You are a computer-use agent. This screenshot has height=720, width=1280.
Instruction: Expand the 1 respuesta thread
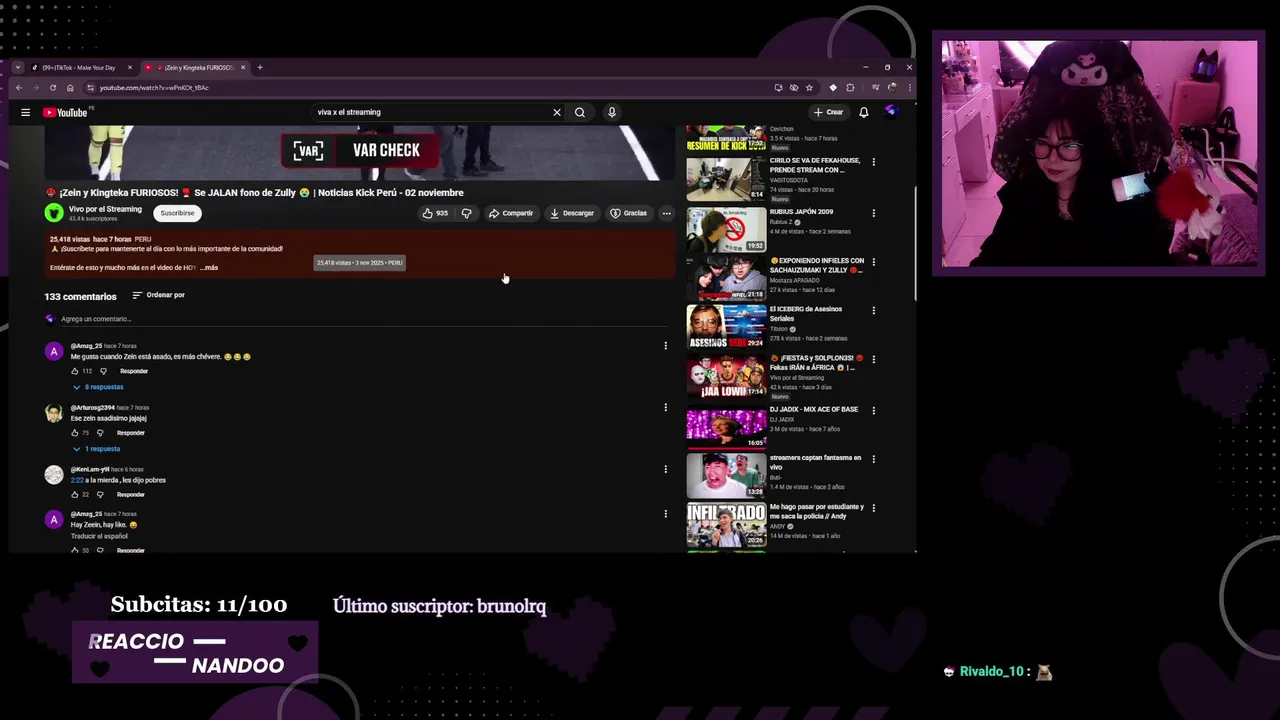click(x=96, y=449)
